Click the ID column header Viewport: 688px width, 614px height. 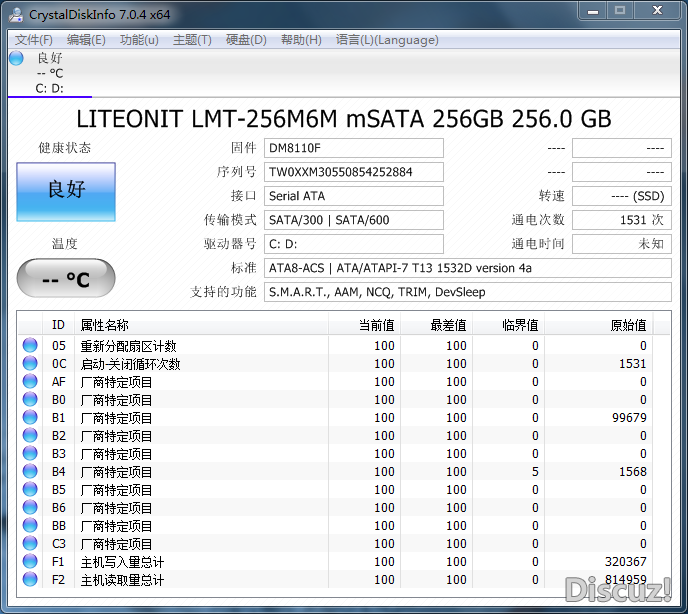coord(58,325)
